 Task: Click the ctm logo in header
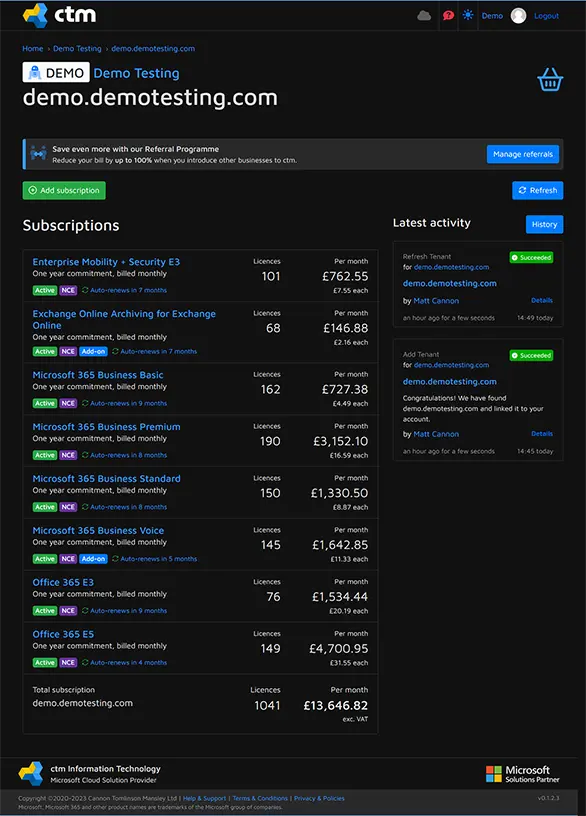point(59,15)
